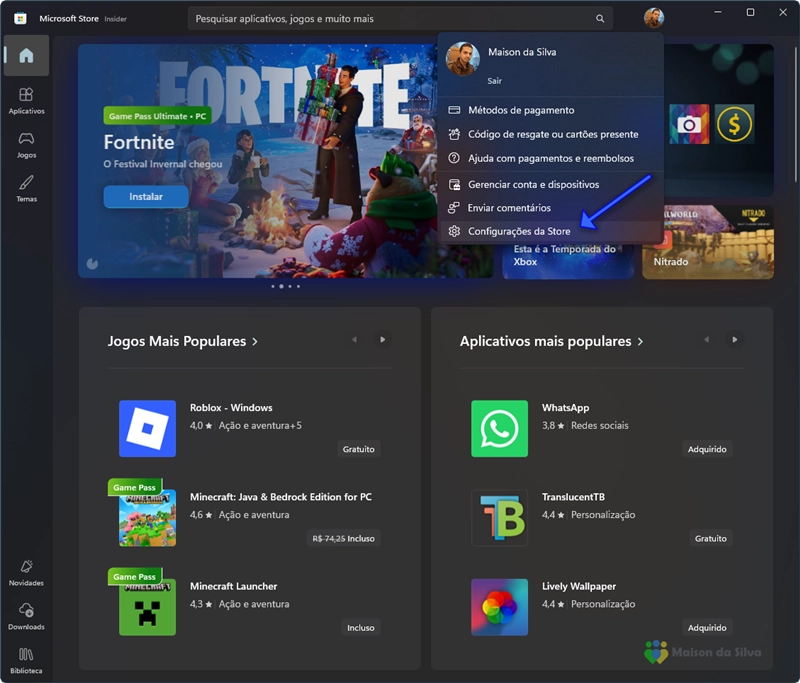
Task: Open Temas section in sidebar
Action: click(x=26, y=188)
